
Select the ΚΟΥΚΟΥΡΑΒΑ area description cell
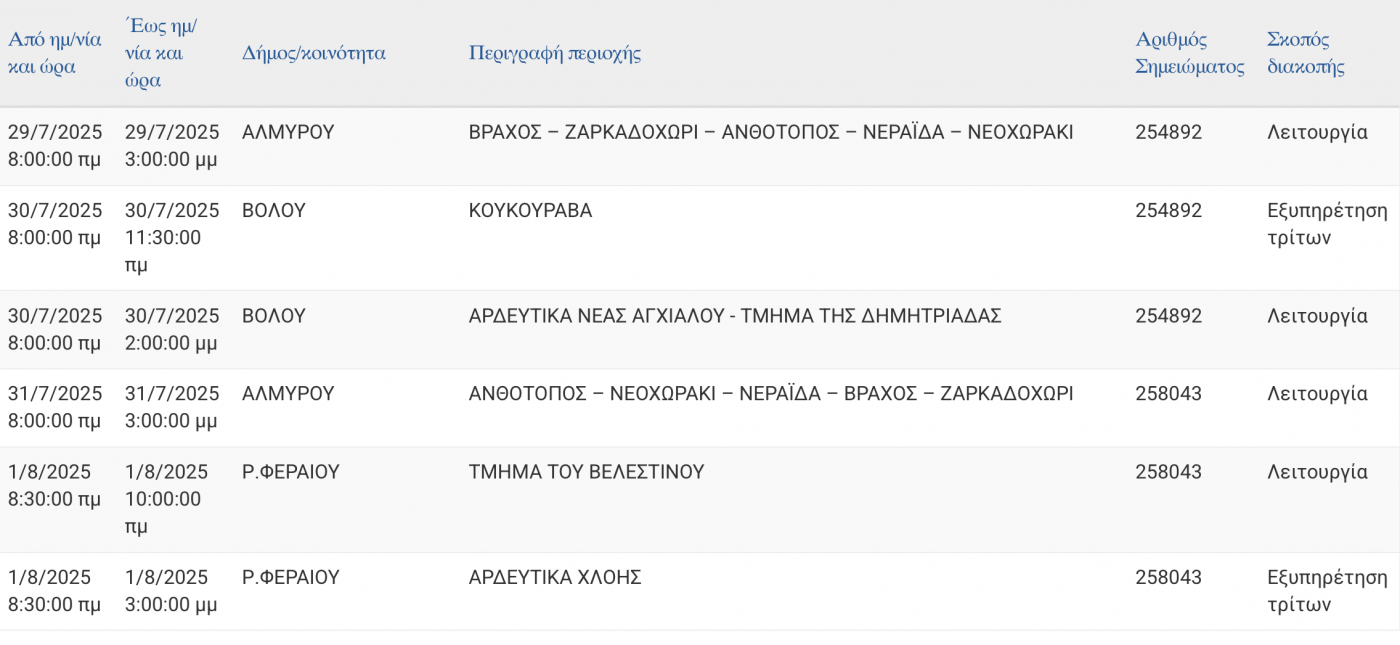click(x=530, y=211)
